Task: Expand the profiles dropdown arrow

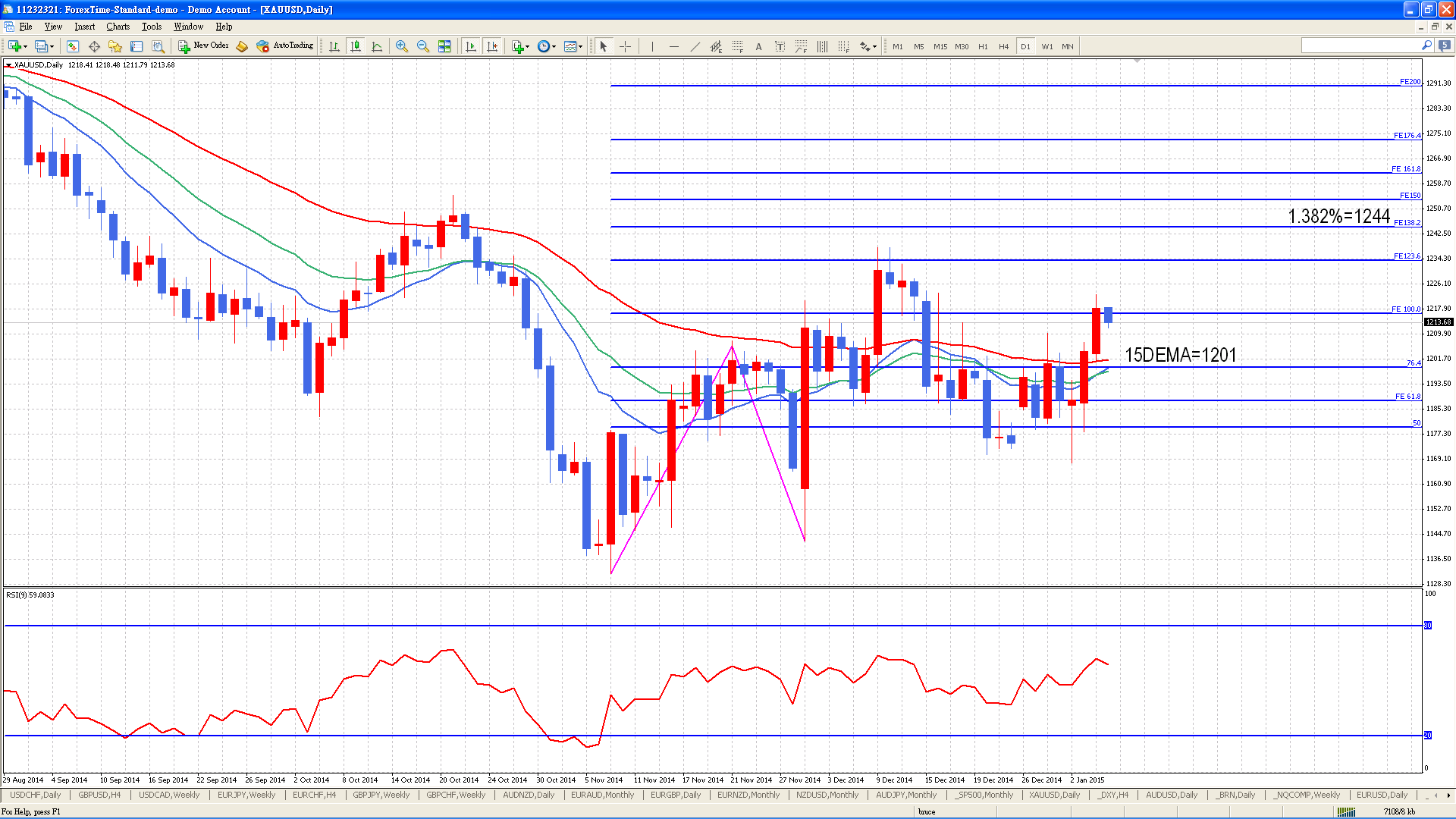Action: pos(52,46)
